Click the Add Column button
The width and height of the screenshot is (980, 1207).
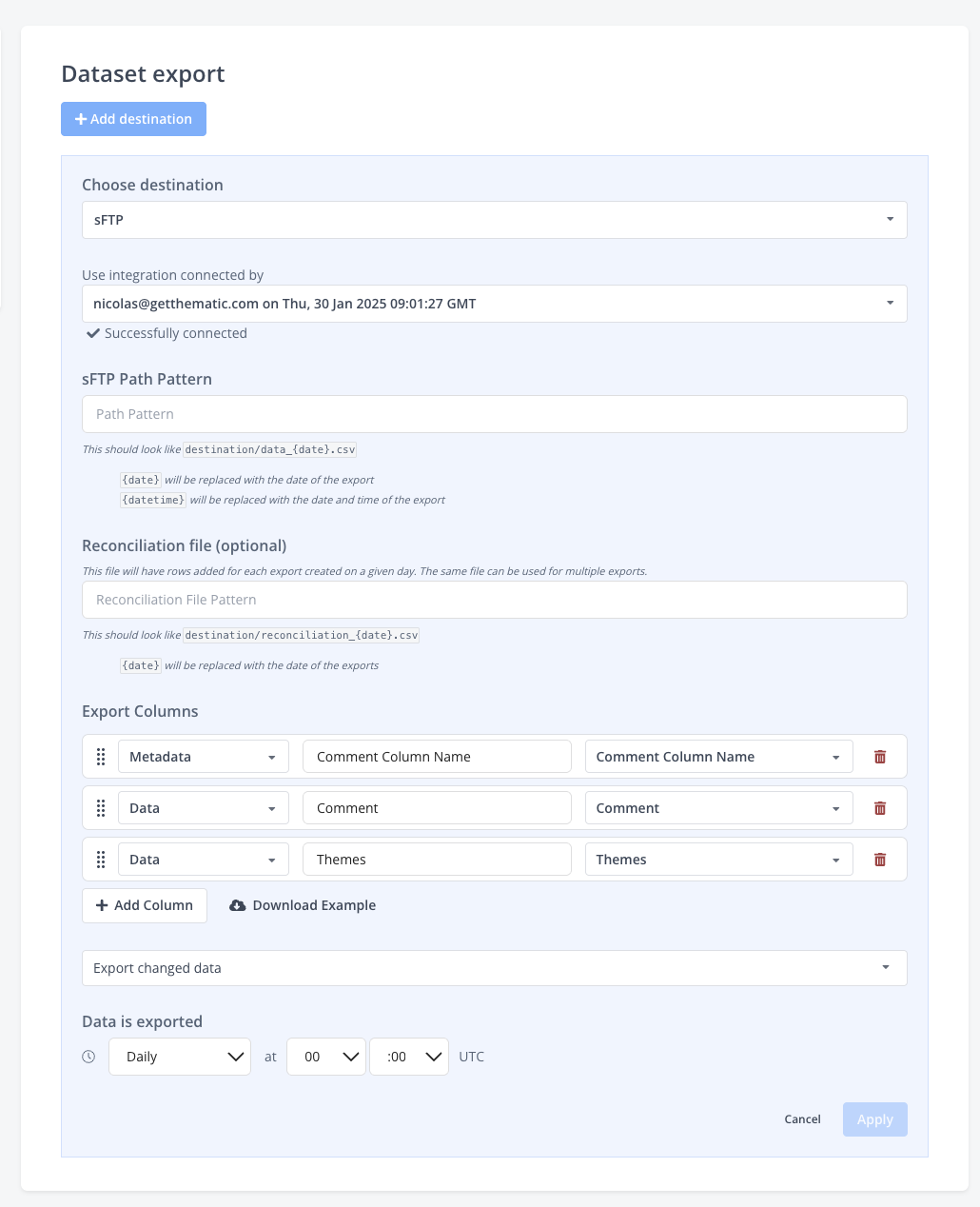coord(145,905)
